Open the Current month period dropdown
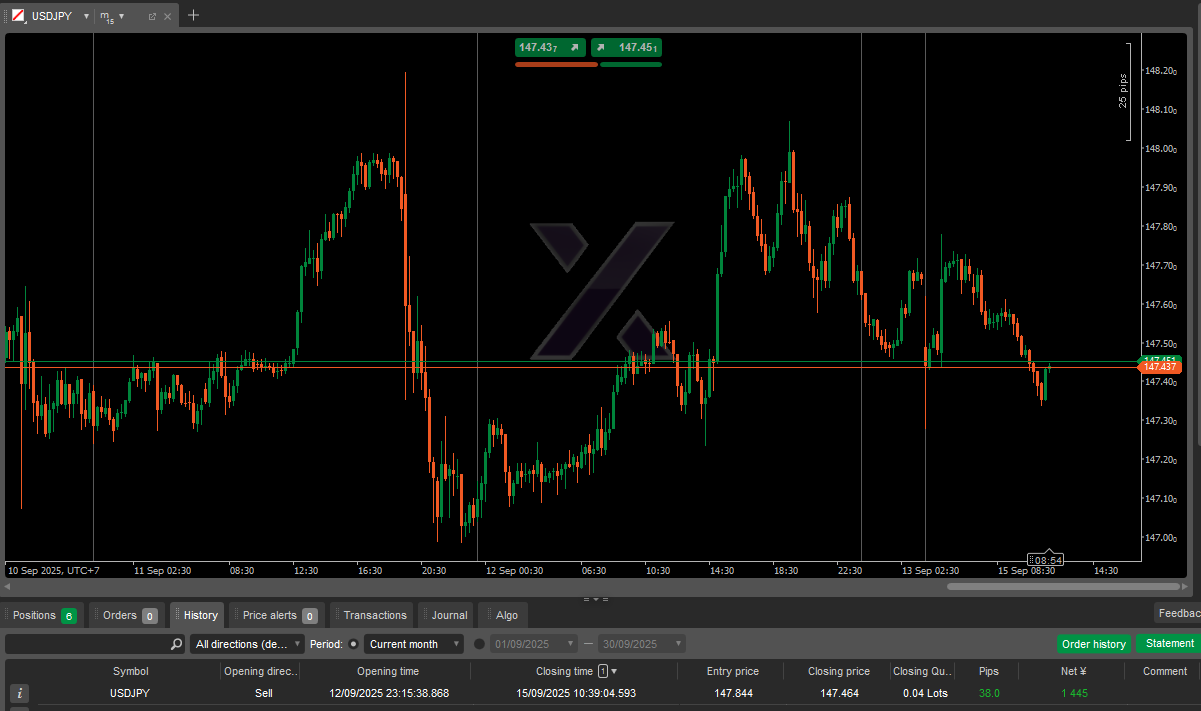This screenshot has width=1201, height=711. [414, 644]
